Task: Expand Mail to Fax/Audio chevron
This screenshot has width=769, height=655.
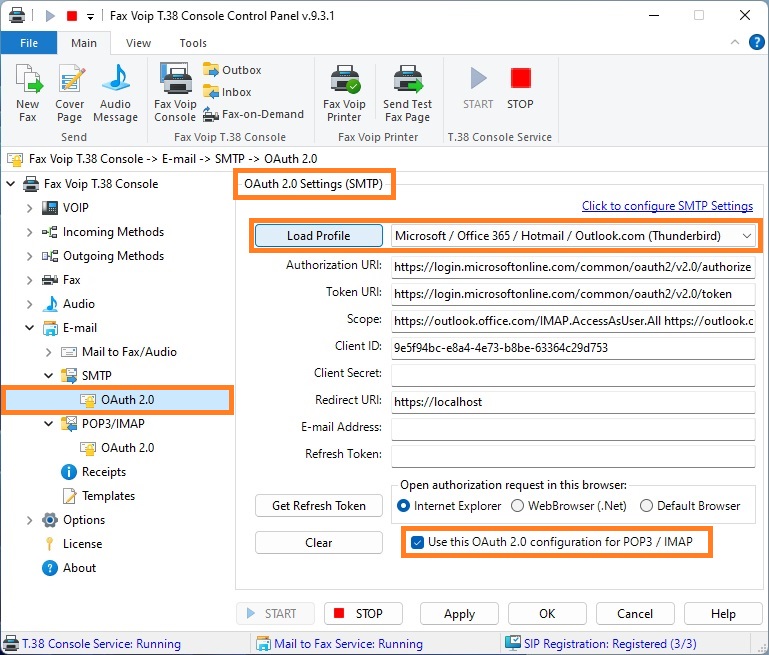Action: point(48,352)
